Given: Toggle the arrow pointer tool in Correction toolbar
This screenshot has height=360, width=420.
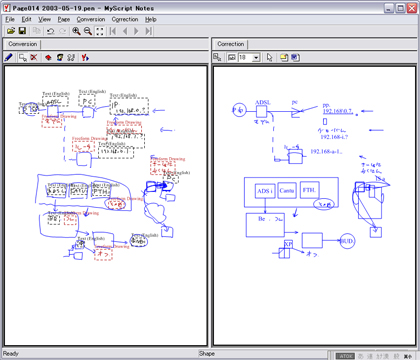Looking at the screenshot, I should click(x=269, y=57).
